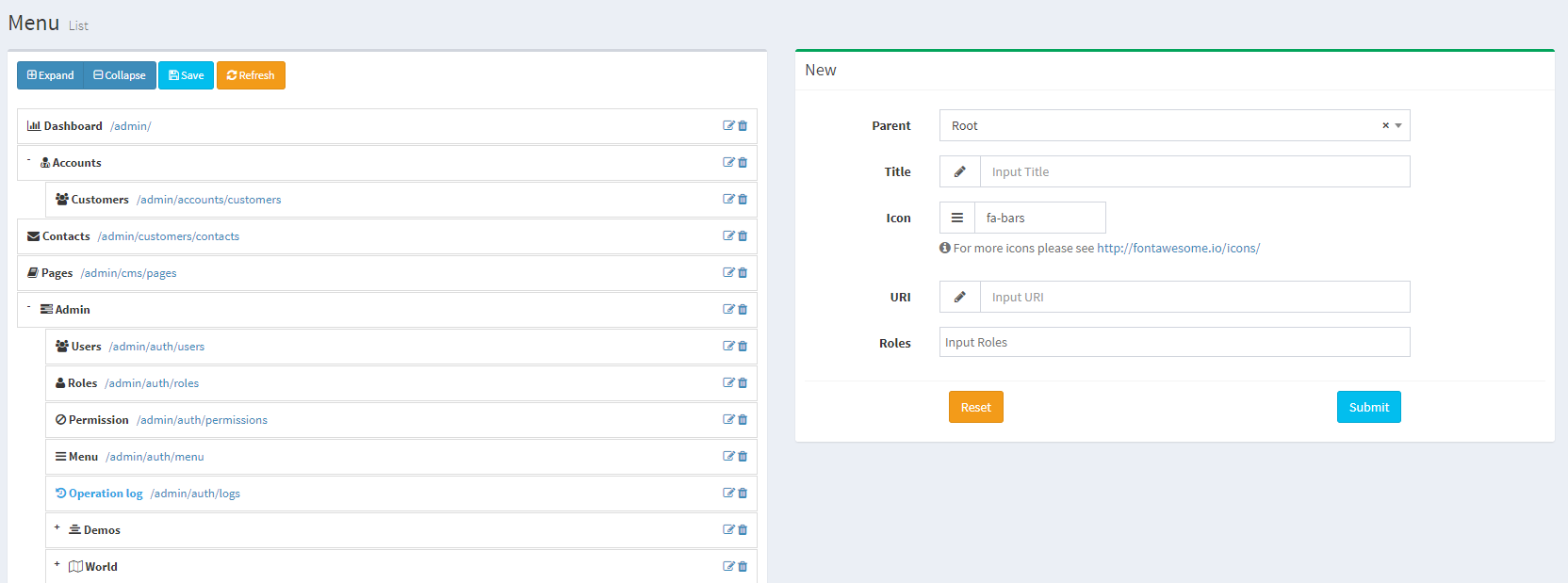Edit the Users menu entry
This screenshot has height=583, width=1568.
click(728, 347)
